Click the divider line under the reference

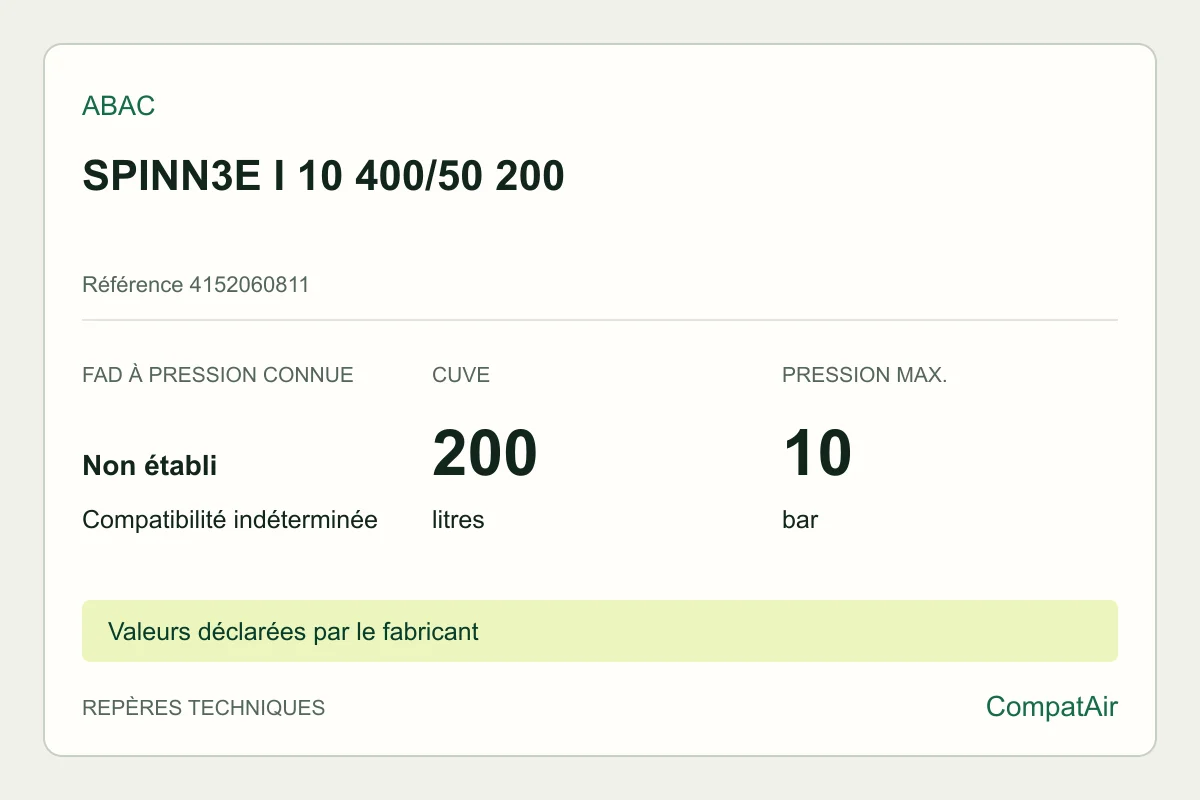coord(600,320)
